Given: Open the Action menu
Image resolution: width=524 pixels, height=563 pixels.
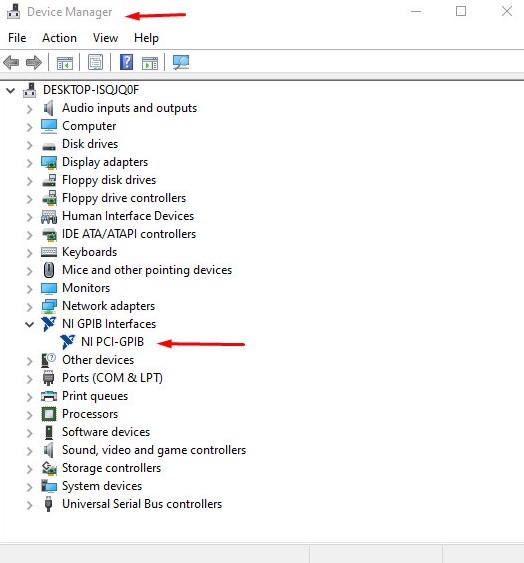Looking at the screenshot, I should coord(59,38).
